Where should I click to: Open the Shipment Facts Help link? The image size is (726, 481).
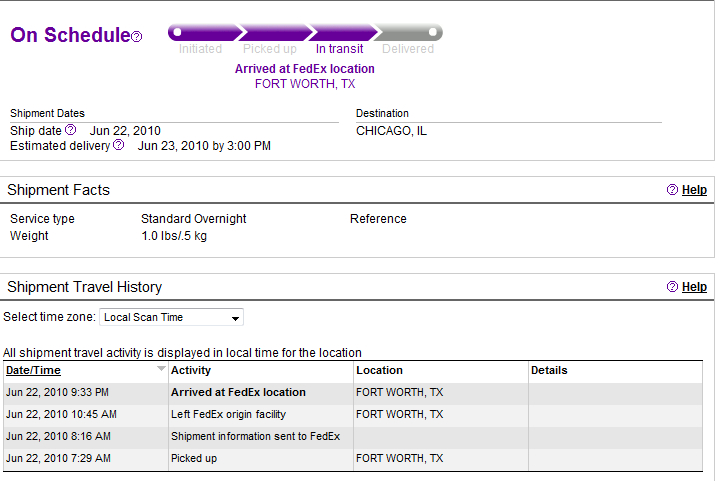[x=694, y=190]
